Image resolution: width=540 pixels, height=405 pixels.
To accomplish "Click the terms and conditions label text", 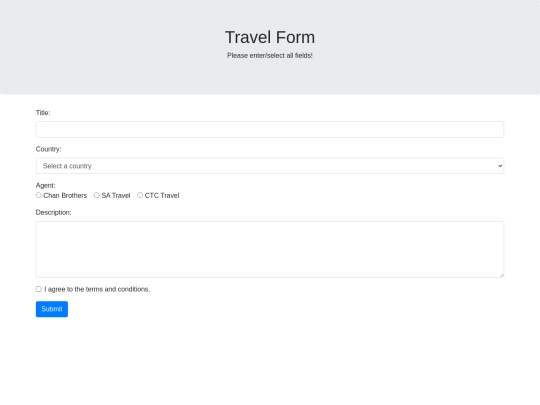I will 97,289.
